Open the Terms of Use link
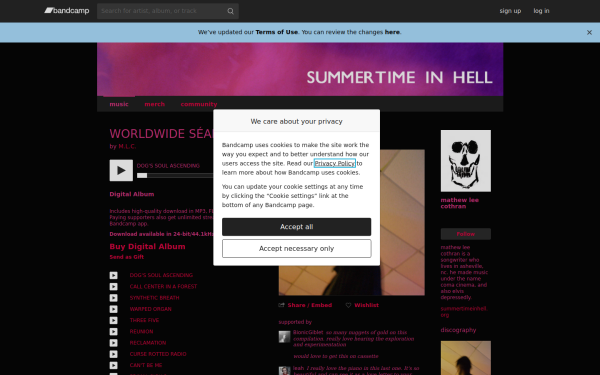The image size is (600, 375). [x=277, y=32]
